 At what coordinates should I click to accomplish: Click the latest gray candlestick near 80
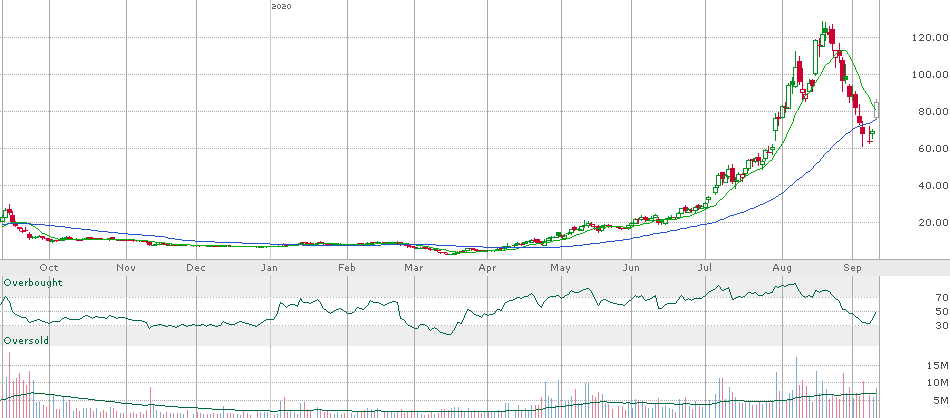(x=877, y=109)
